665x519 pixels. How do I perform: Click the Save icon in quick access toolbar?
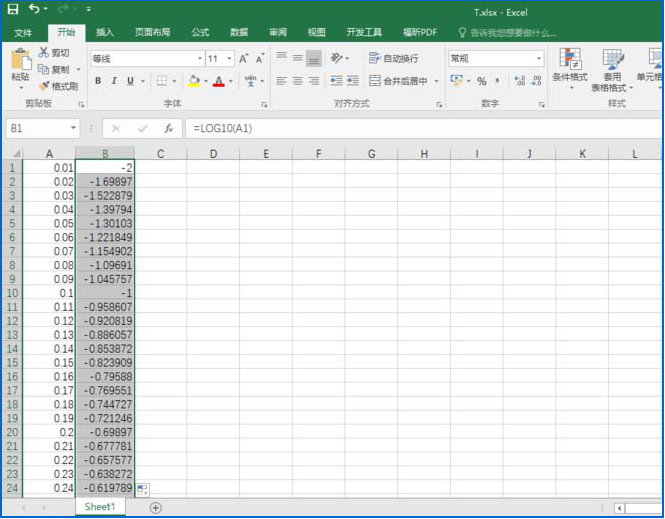pos(13,9)
